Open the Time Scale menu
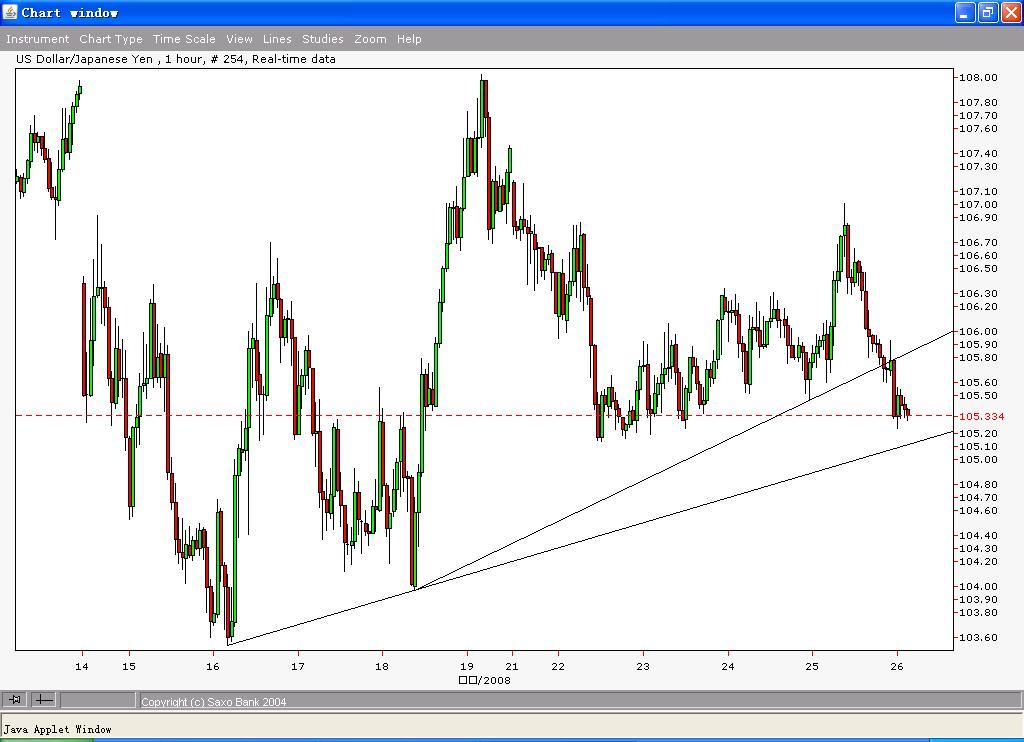The image size is (1024, 742). (184, 39)
